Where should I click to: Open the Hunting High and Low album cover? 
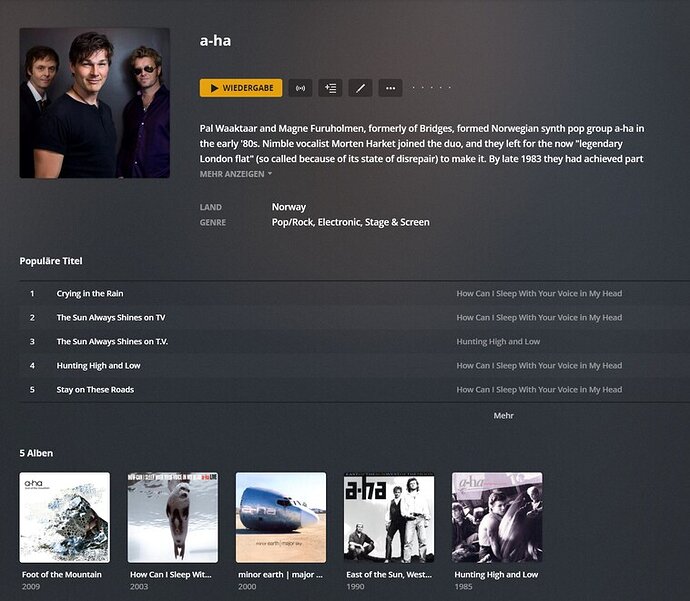[497, 517]
